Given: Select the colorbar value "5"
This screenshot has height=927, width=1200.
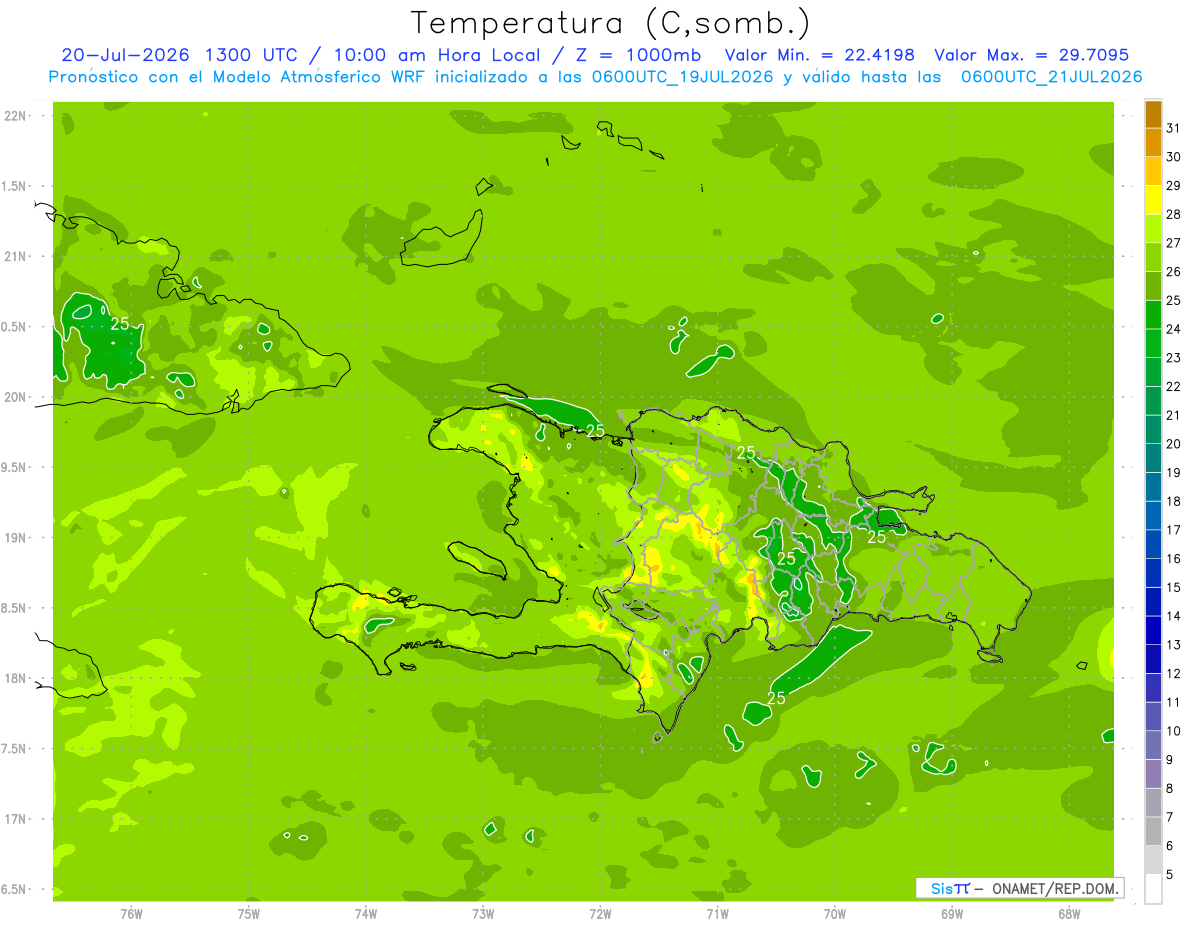Looking at the screenshot, I should 1169,875.
